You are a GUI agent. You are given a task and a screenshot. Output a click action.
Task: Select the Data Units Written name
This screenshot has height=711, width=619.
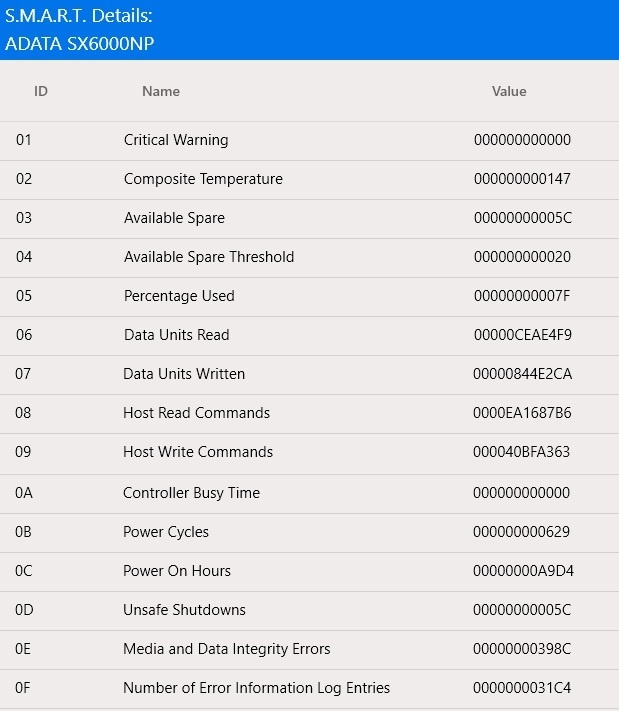click(184, 374)
